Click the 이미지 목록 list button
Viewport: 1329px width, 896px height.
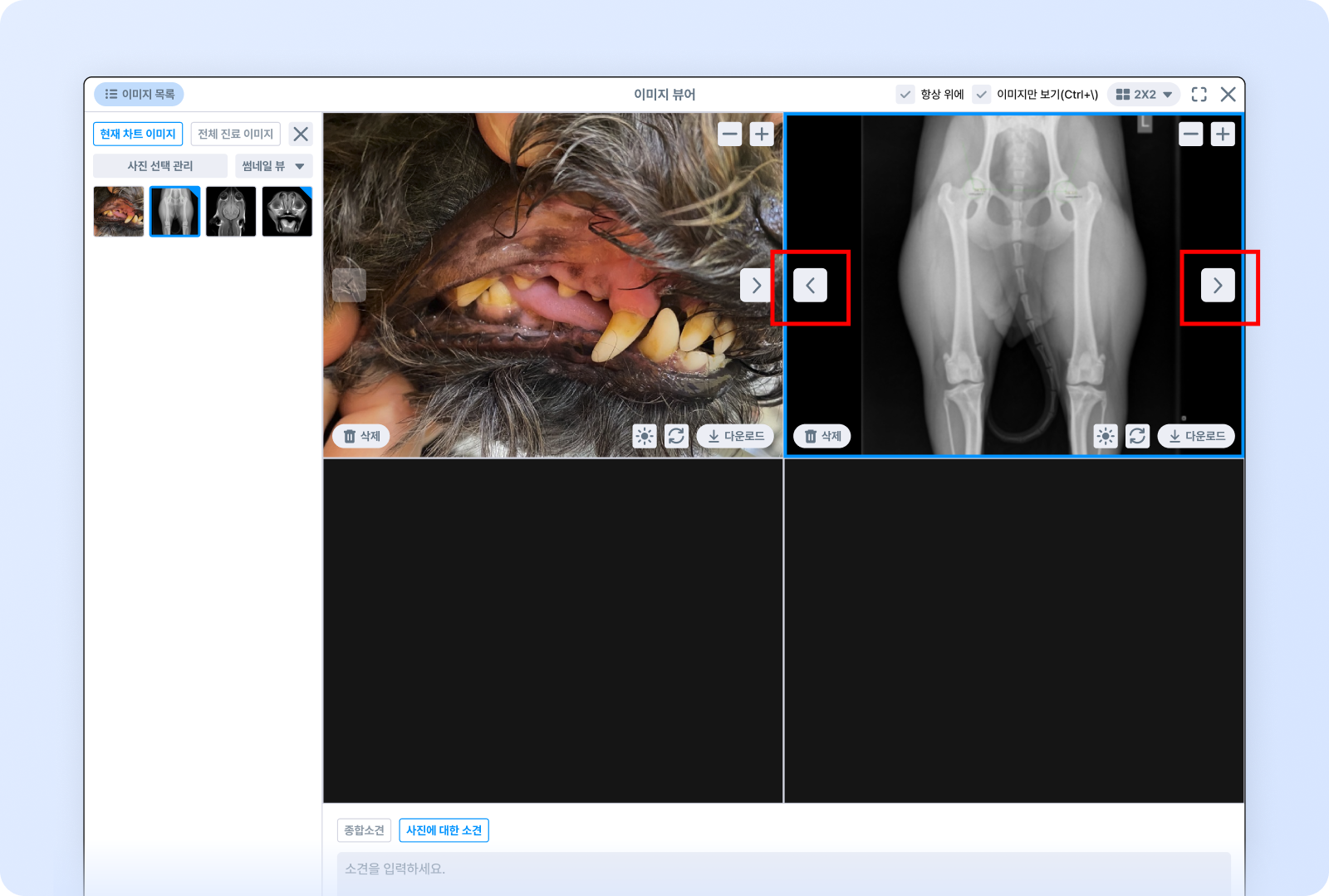pos(139,94)
